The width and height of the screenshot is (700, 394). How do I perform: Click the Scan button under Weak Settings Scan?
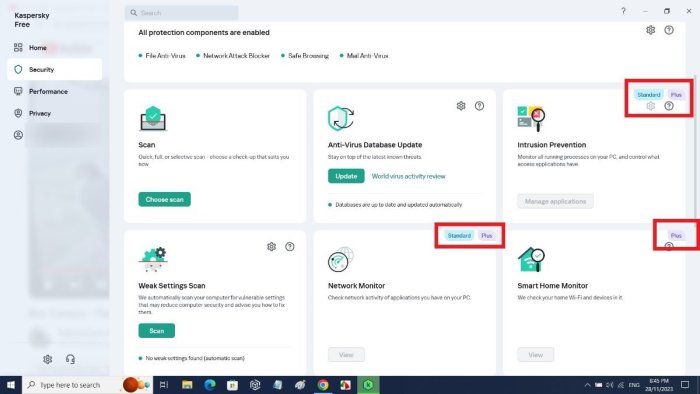click(x=156, y=331)
